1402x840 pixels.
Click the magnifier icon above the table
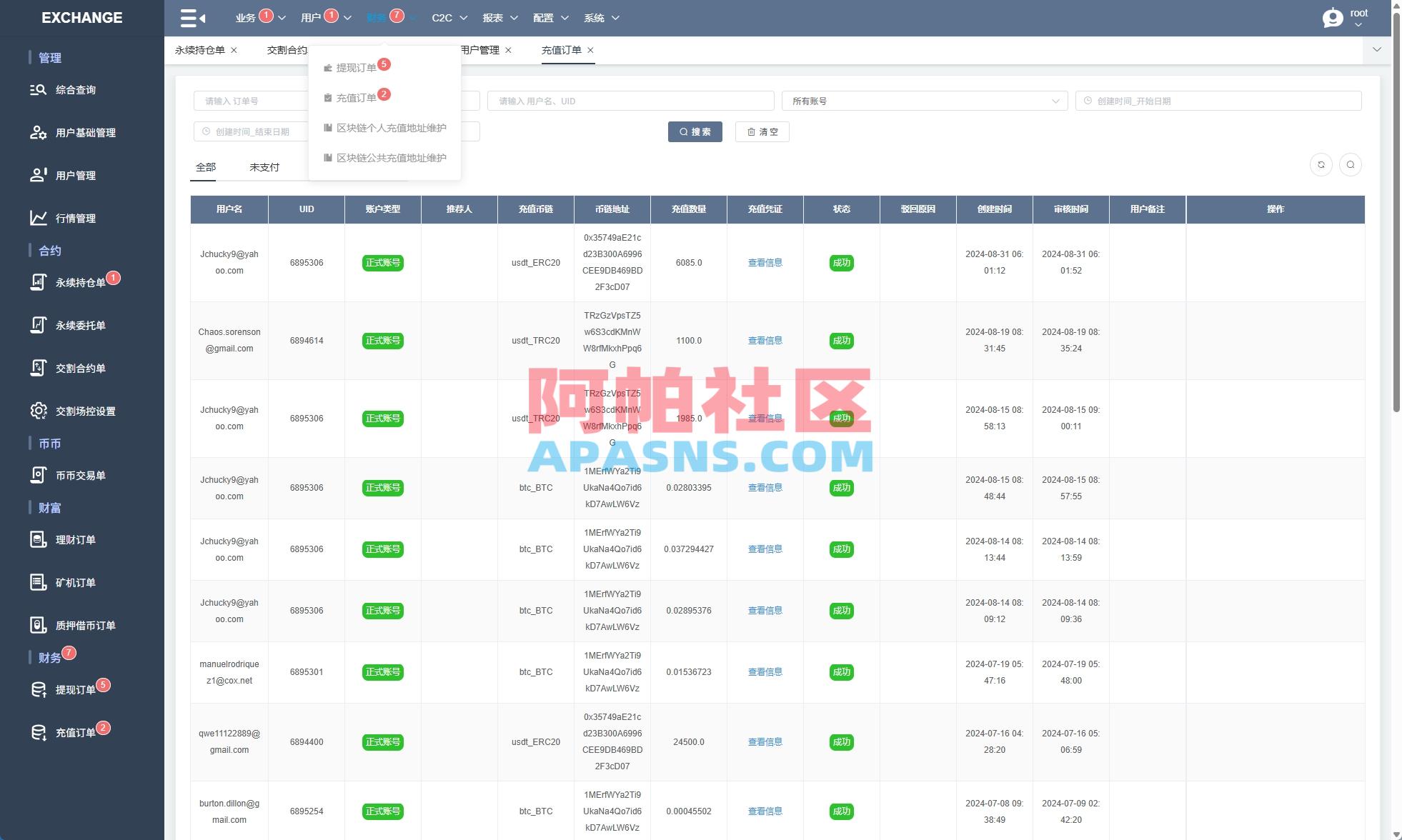coord(1351,164)
